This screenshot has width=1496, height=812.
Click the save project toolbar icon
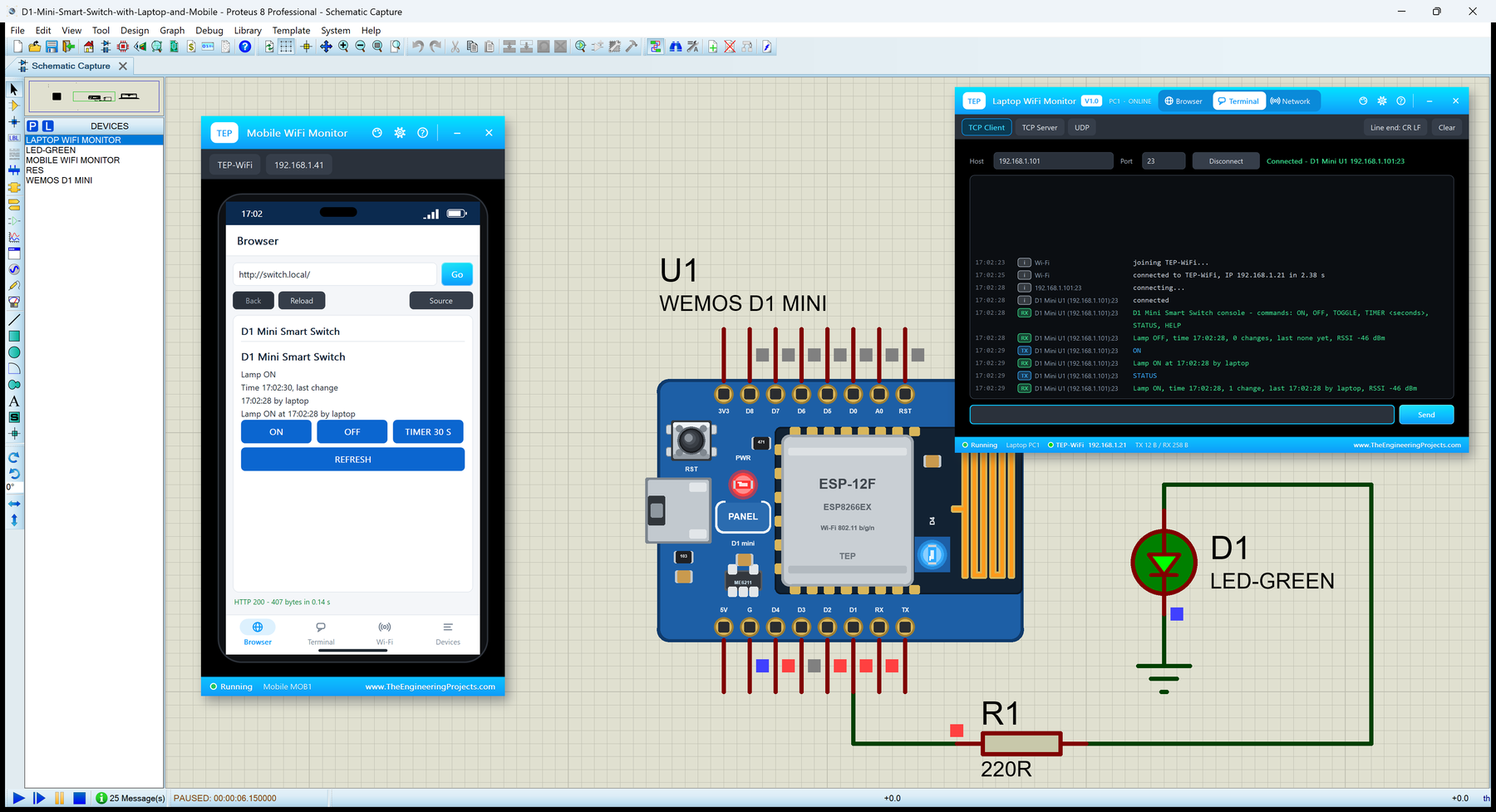click(52, 47)
